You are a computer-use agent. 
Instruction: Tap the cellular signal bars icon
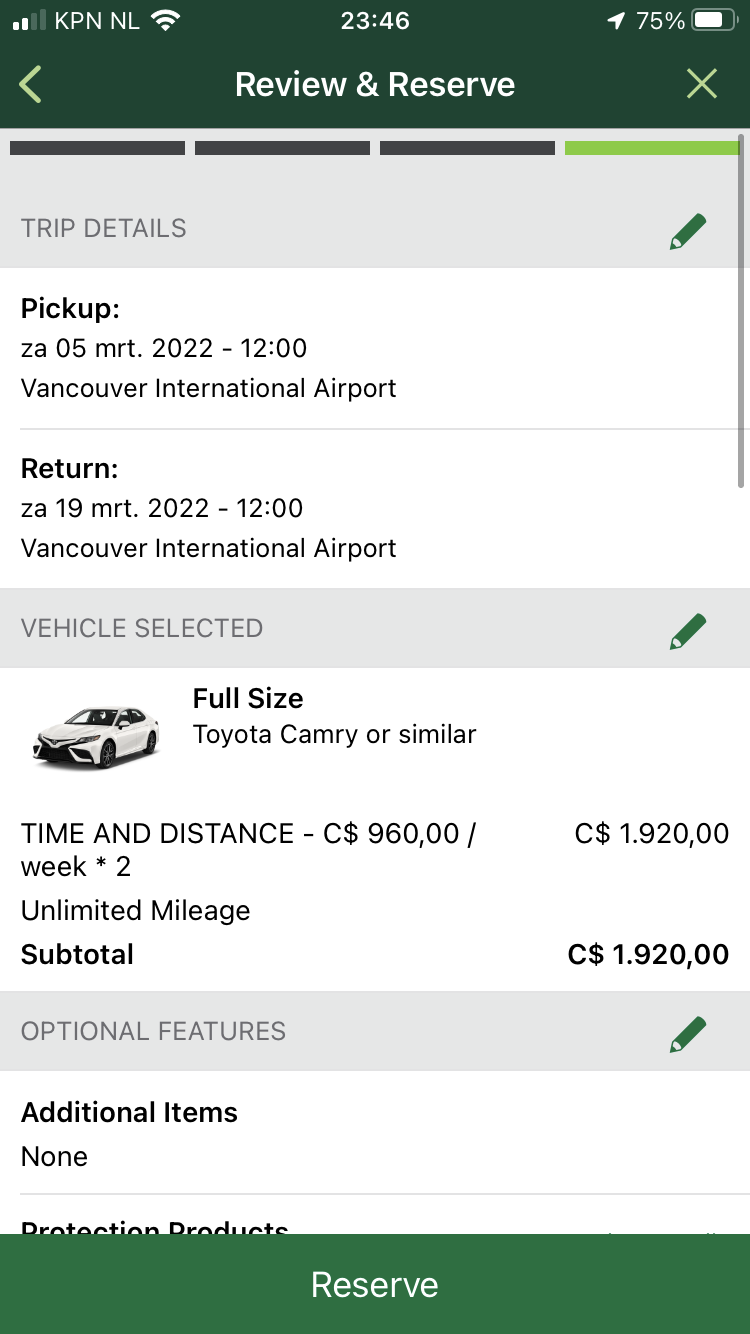click(30, 21)
